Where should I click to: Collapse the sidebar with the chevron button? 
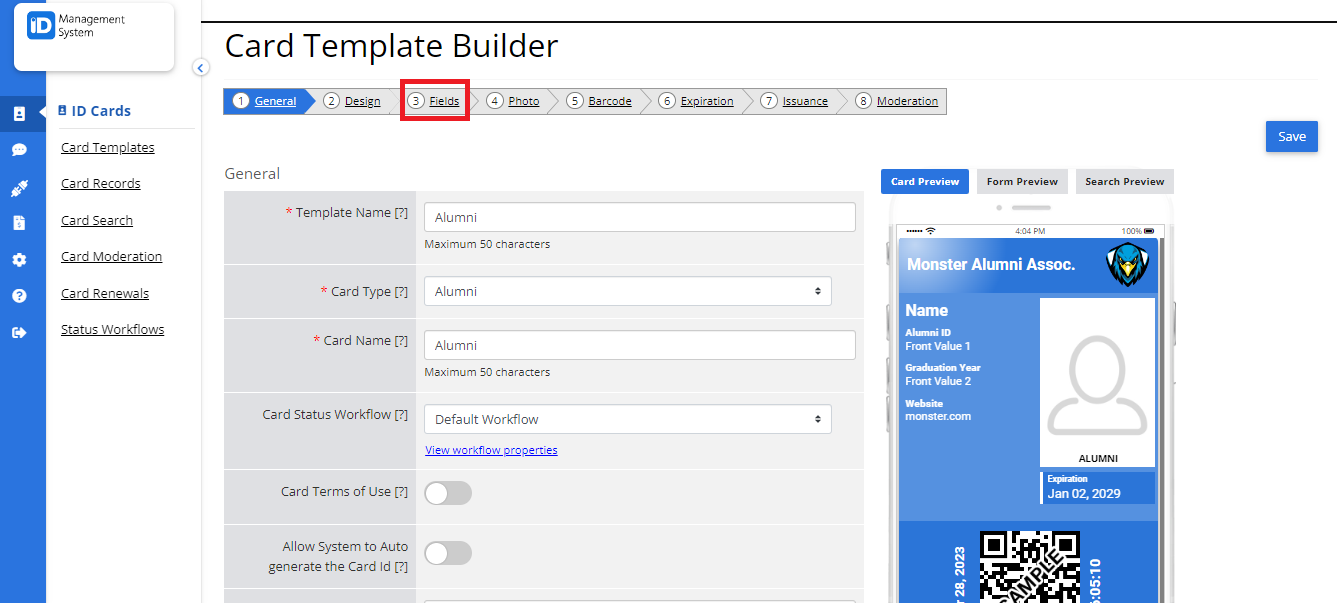tap(200, 68)
